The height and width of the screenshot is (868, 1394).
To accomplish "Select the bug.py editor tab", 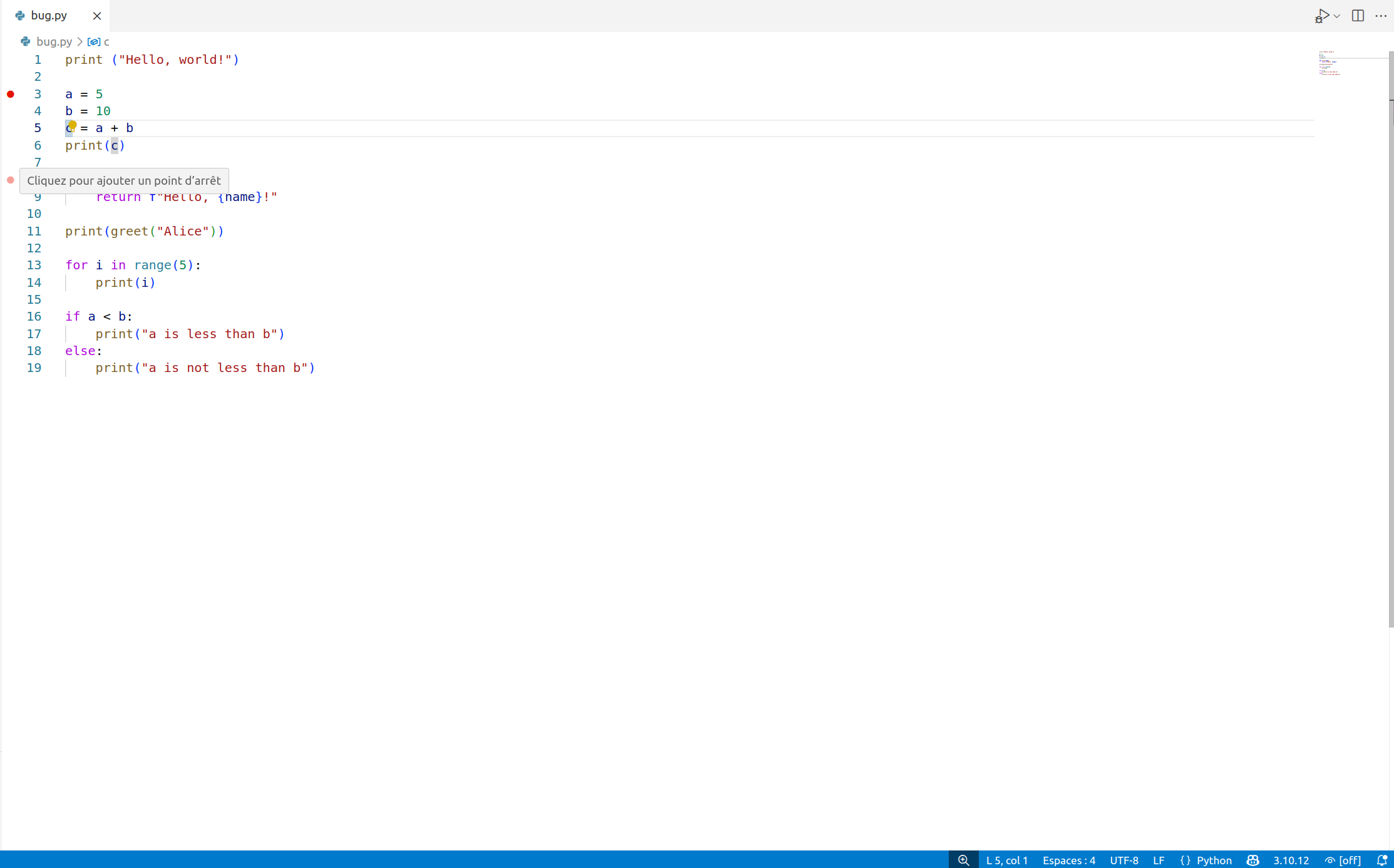I will (49, 15).
